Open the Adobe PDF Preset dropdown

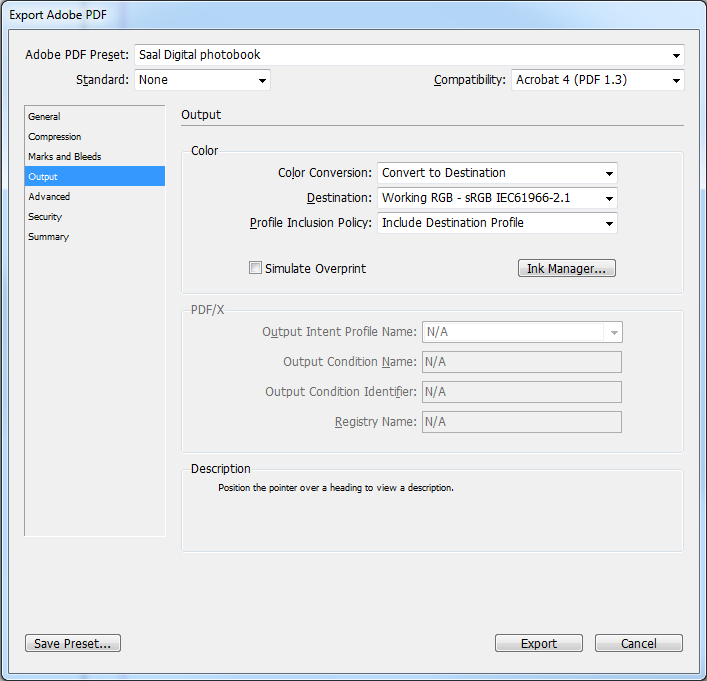pyautogui.click(x=409, y=55)
